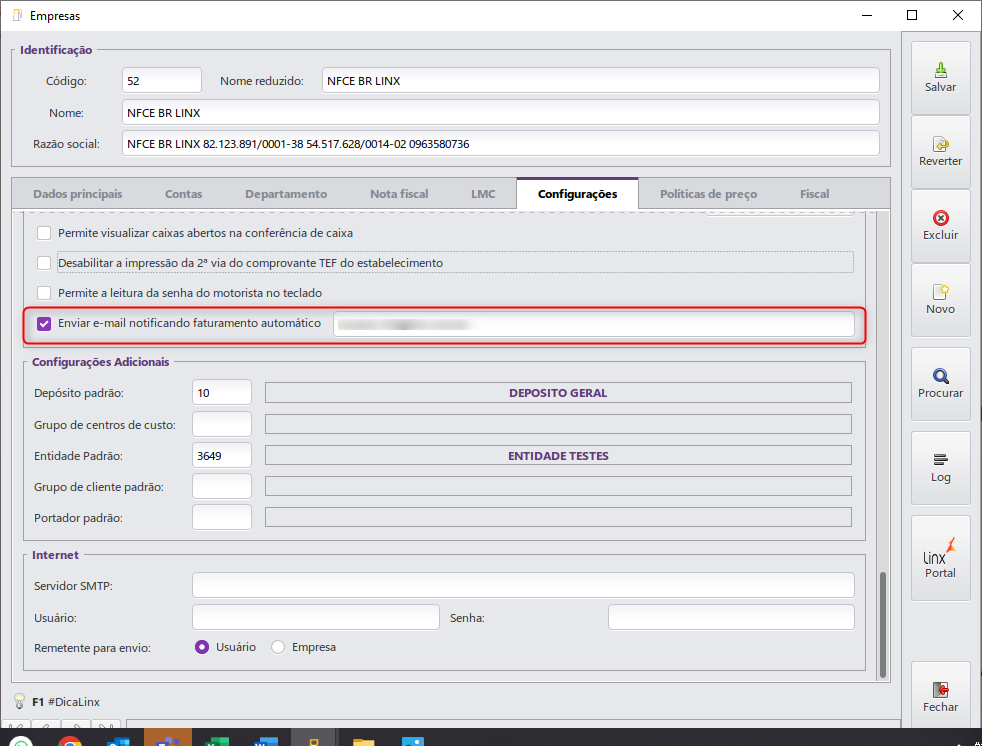Click the 'Remetente para envio:' label
This screenshot has height=746, width=982.
pyautogui.click(x=92, y=648)
